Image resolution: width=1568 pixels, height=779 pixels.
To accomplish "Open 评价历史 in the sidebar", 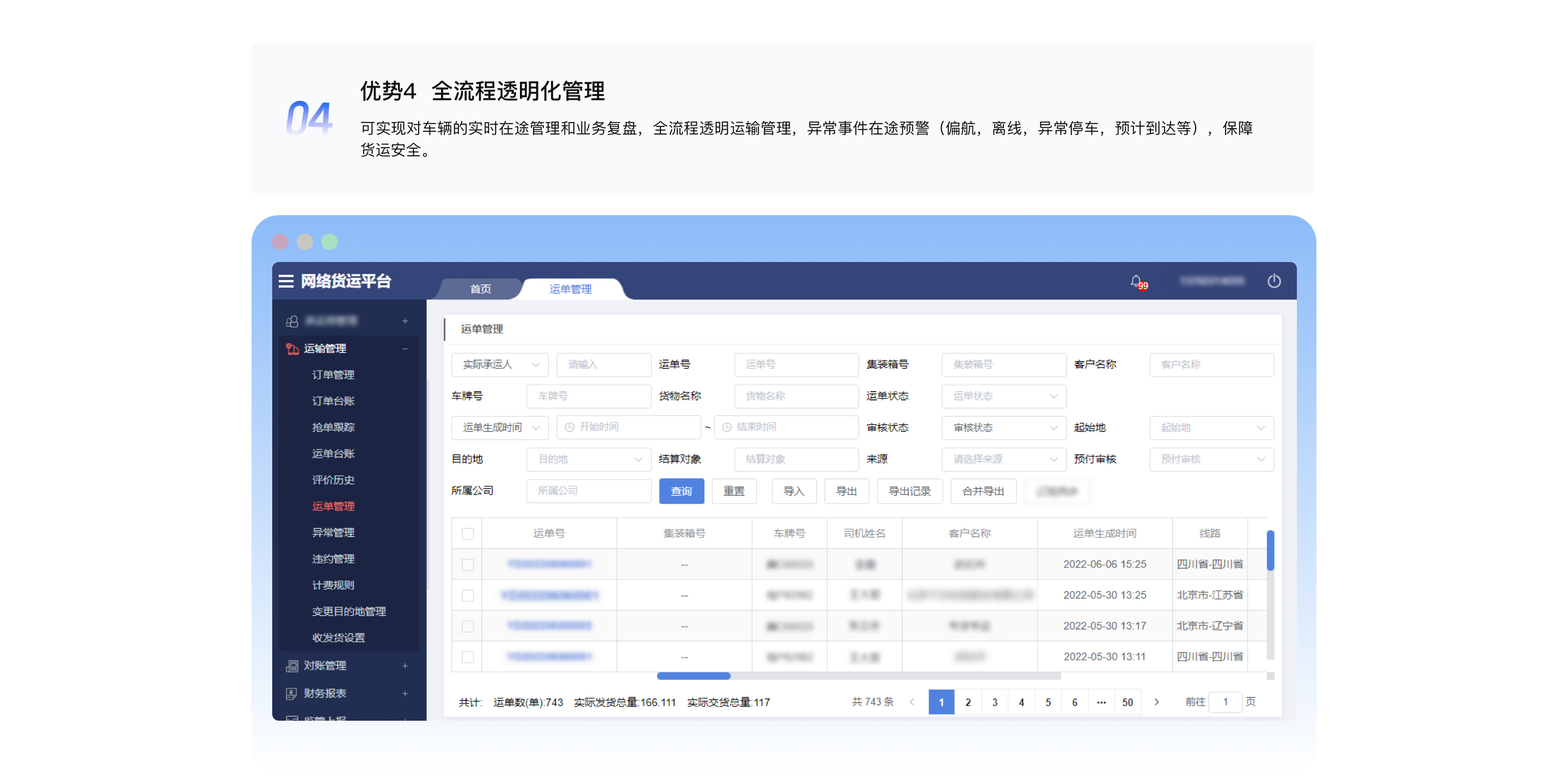I will [x=333, y=480].
